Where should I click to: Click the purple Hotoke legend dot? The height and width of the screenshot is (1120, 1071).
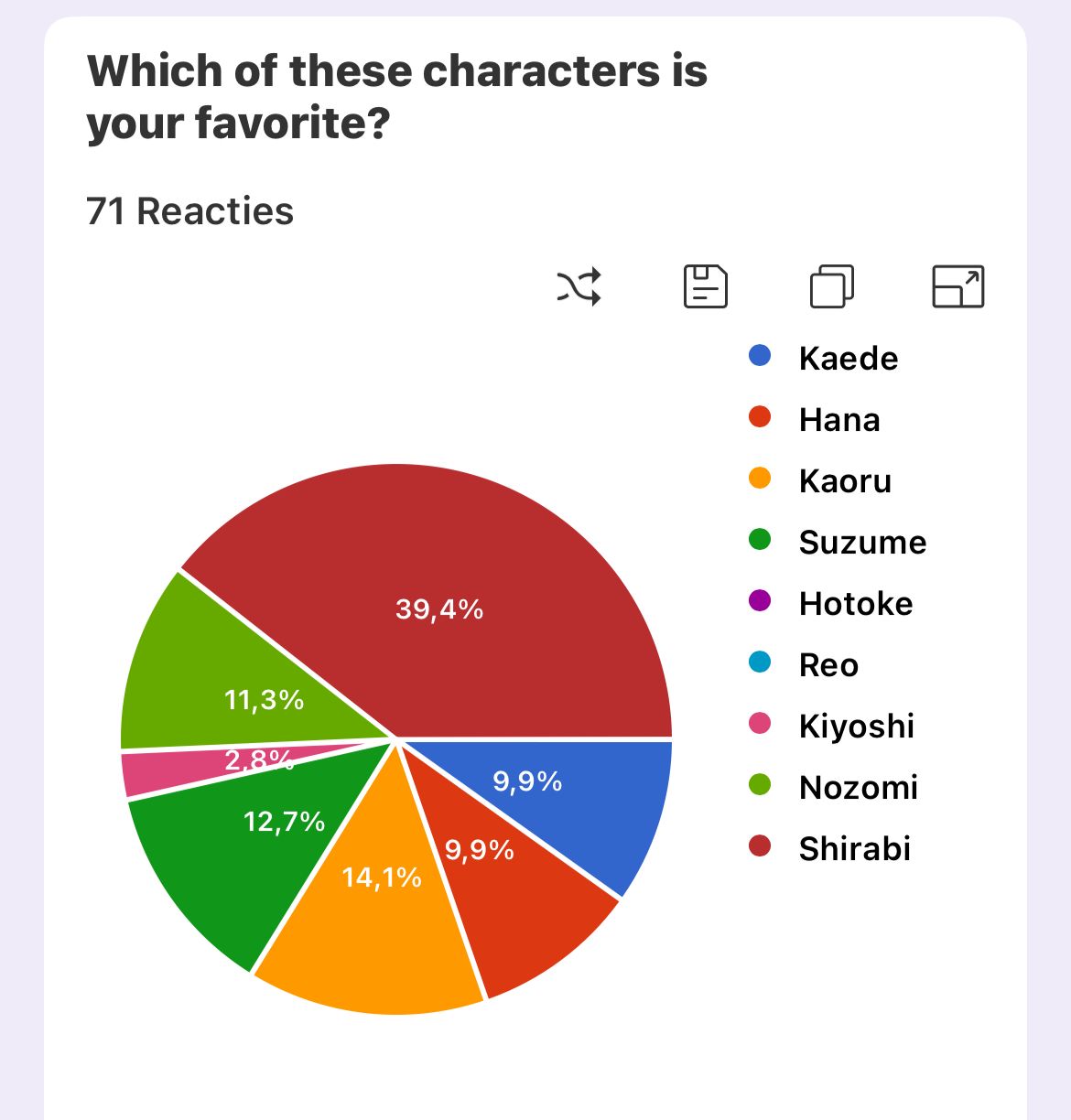[x=760, y=601]
